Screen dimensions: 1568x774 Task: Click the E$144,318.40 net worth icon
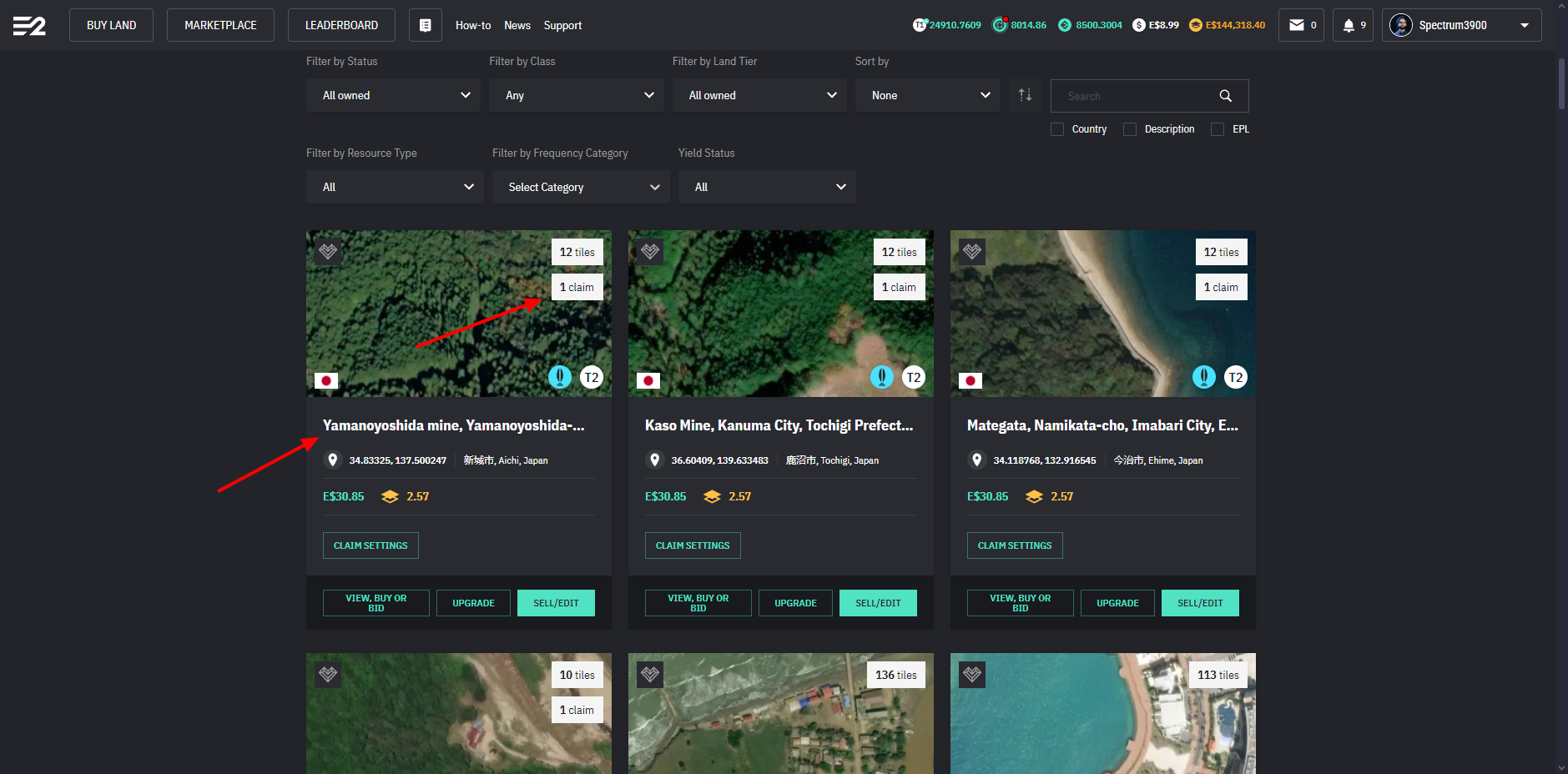[1196, 25]
